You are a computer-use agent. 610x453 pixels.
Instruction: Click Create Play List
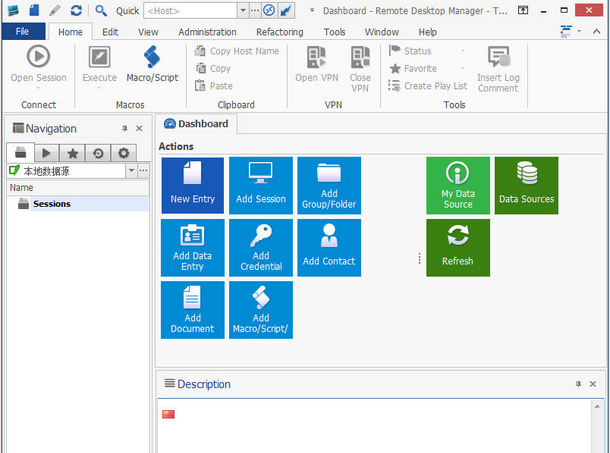point(428,86)
